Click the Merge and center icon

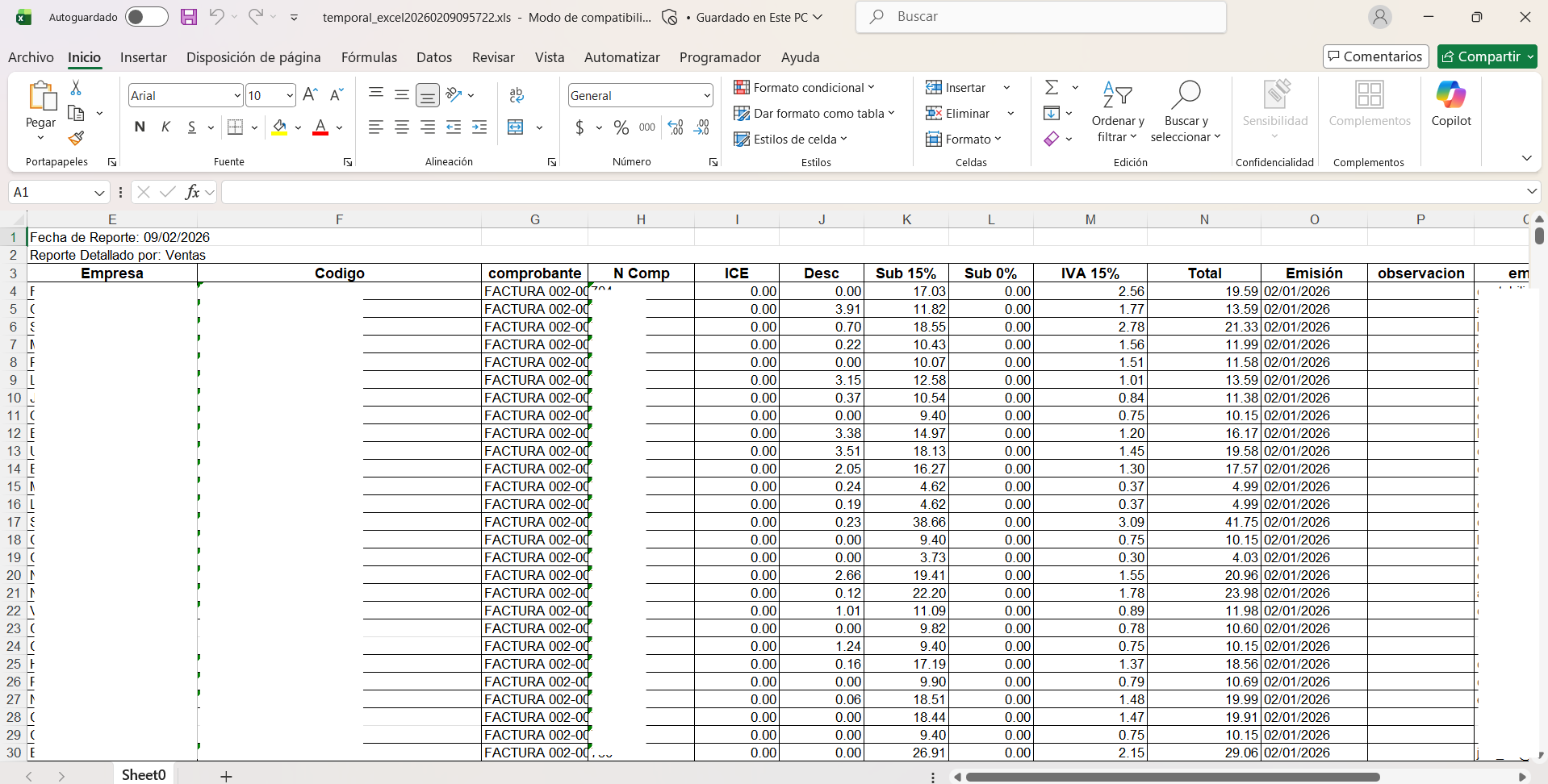(516, 127)
